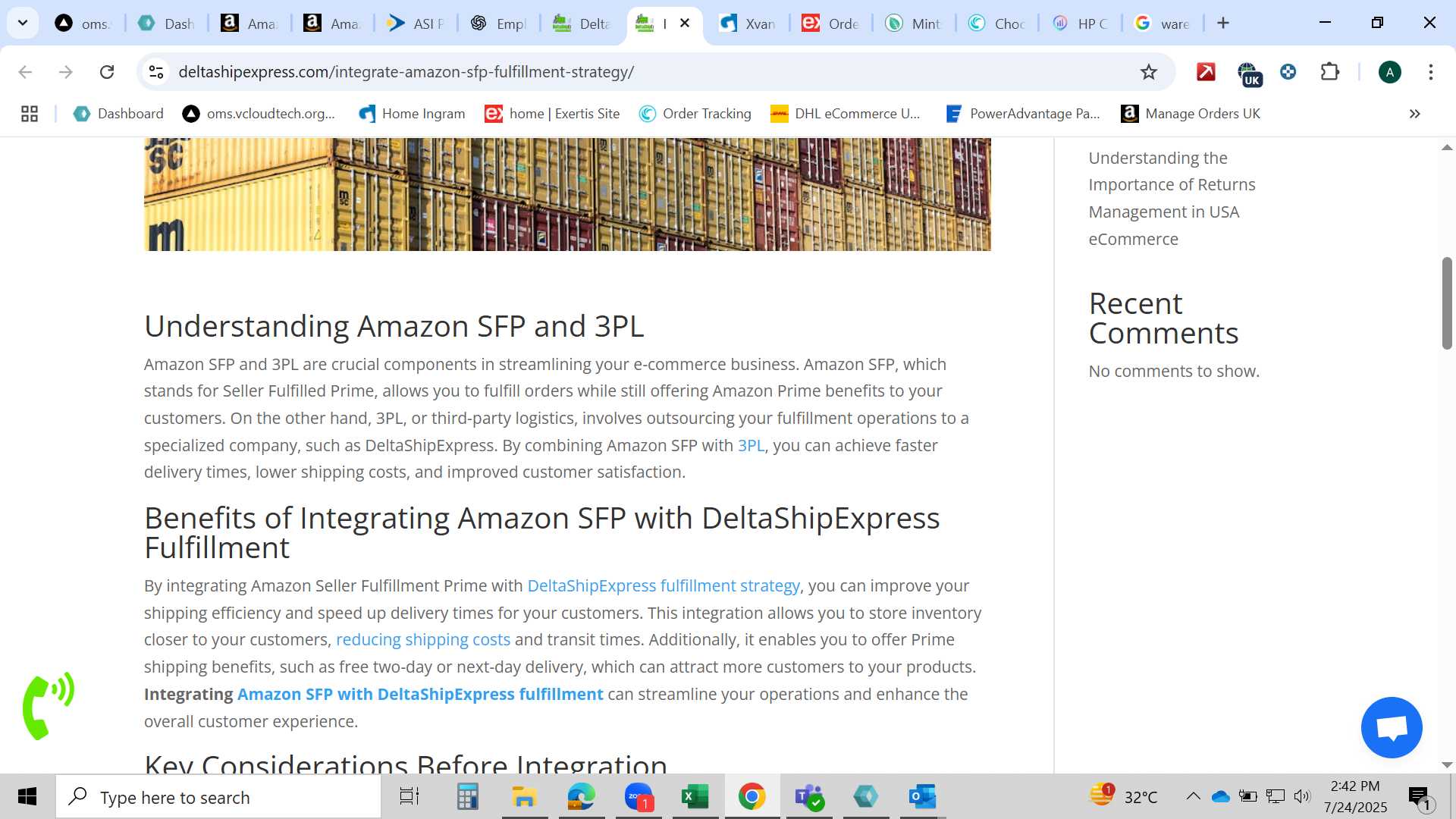Open the Dashboard bookmark

[x=118, y=114]
